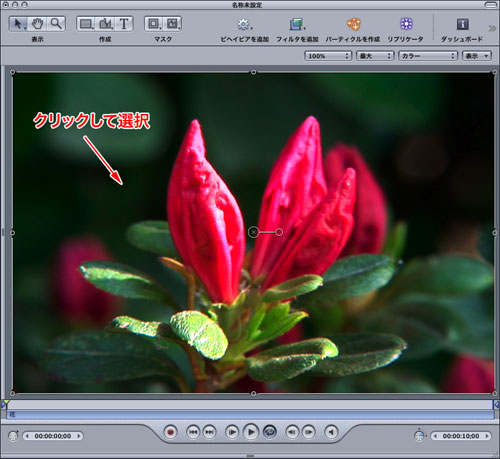This screenshot has height=459, width=500.
Task: Open the 表示 view options dropdown
Action: [477, 56]
